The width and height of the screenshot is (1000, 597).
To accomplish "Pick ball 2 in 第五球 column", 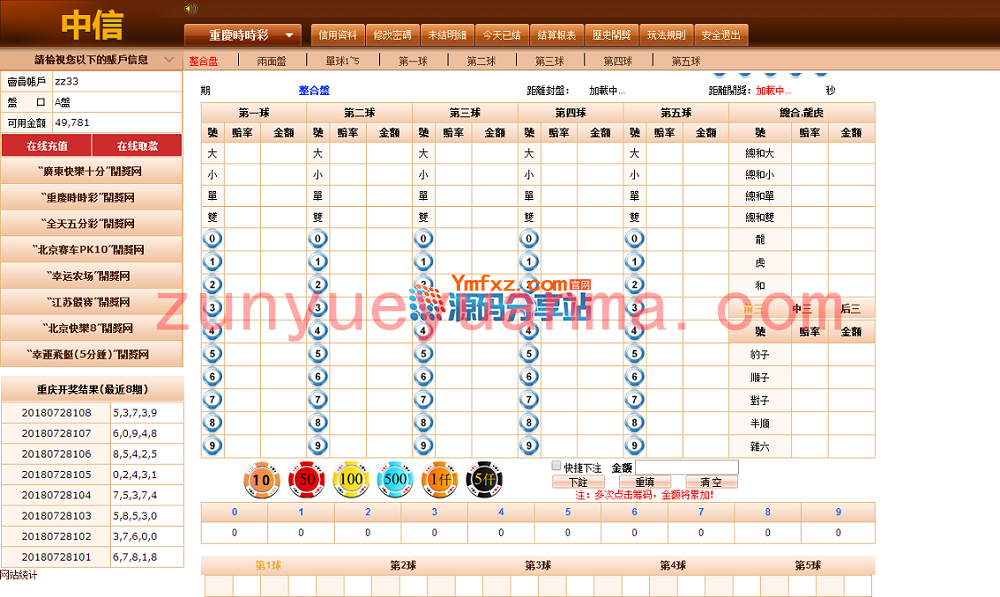I will 634,285.
